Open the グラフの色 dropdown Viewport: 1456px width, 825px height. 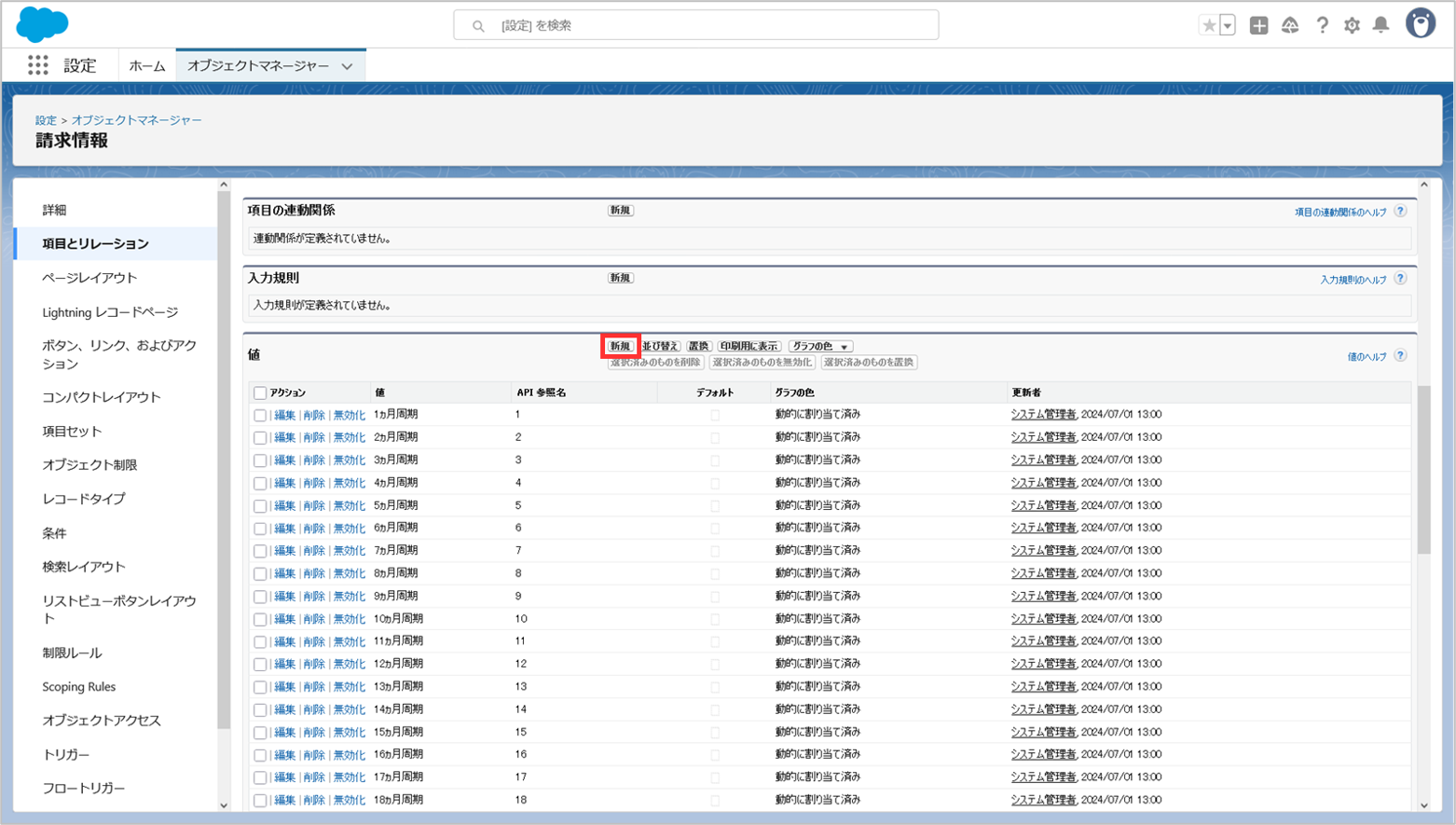(x=820, y=347)
